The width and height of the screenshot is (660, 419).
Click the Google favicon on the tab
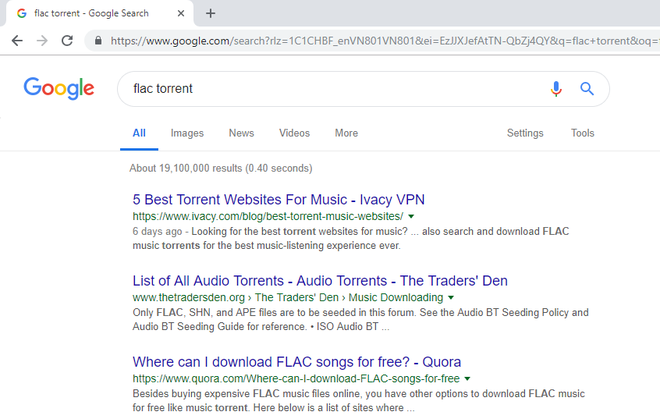click(x=21, y=13)
